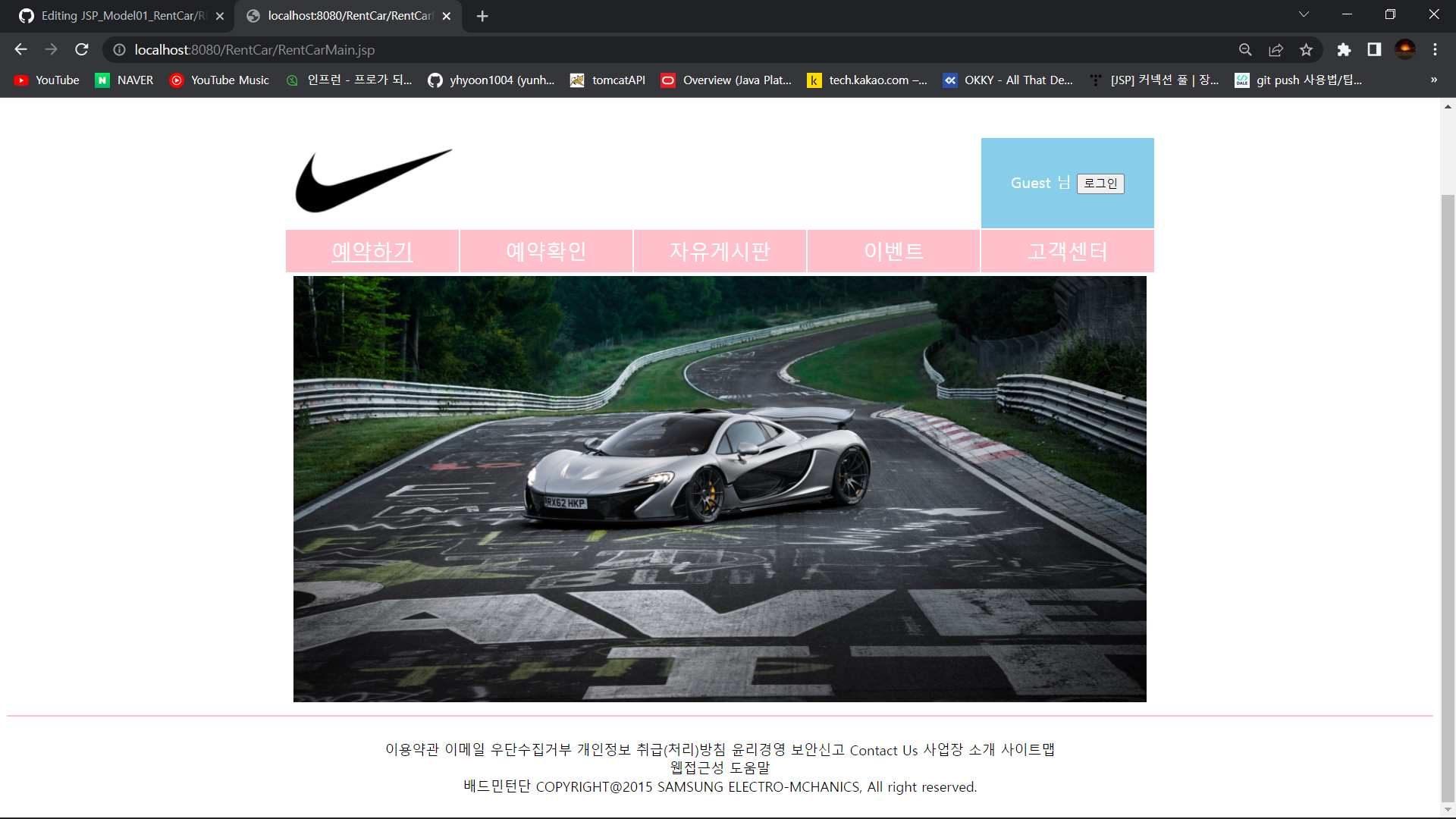
Task: Open the Chrome three-dot menu
Action: (x=1435, y=49)
